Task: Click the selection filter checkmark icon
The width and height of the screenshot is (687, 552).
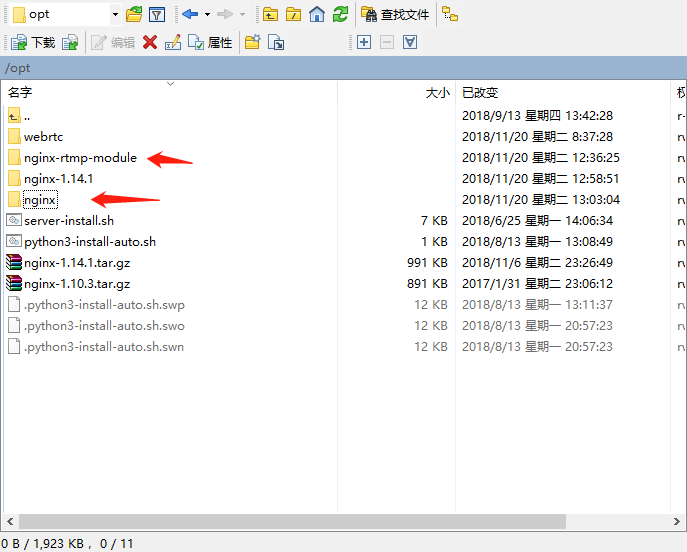Action: pyautogui.click(x=410, y=42)
